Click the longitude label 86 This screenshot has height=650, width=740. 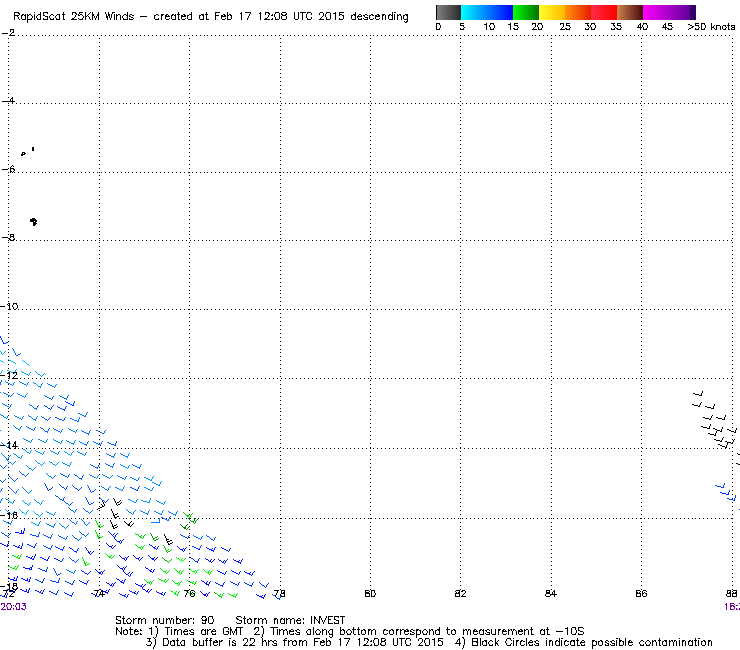641,593
